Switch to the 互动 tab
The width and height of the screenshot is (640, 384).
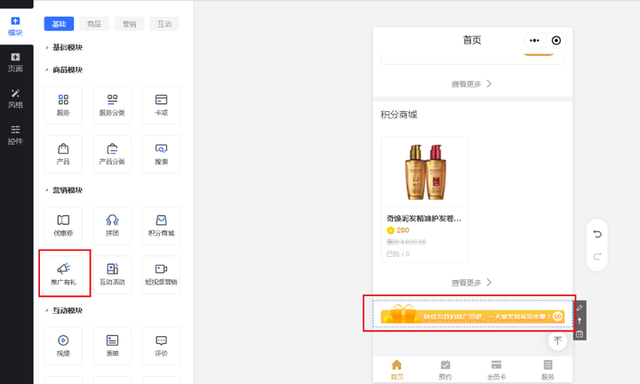coord(164,24)
